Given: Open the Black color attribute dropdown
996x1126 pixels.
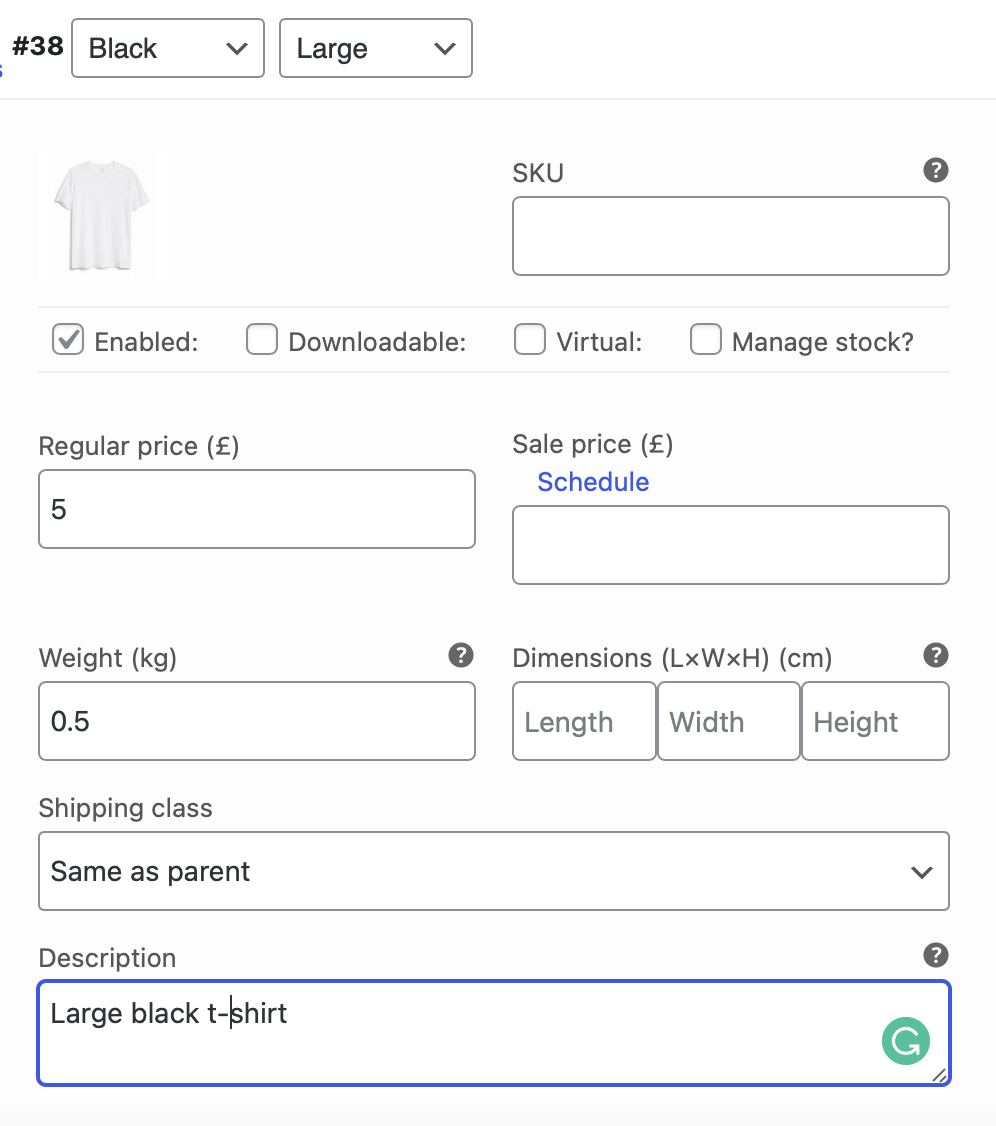Looking at the screenshot, I should click(168, 48).
